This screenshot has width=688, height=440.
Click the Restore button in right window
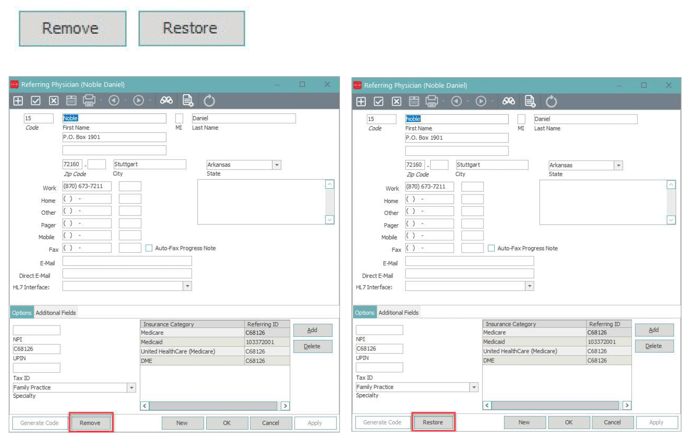tap(433, 423)
